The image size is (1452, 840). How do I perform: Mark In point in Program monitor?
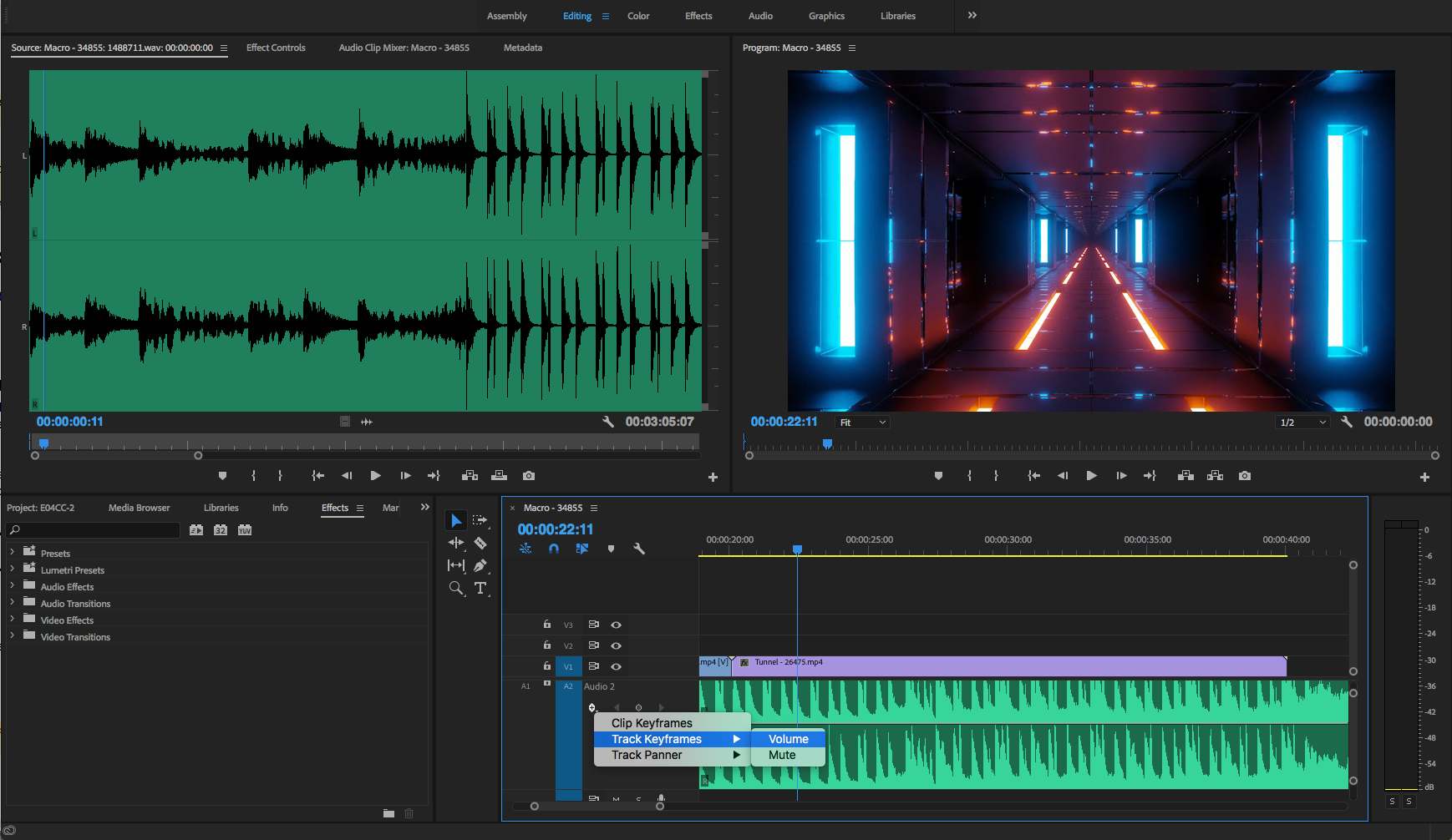coord(969,476)
